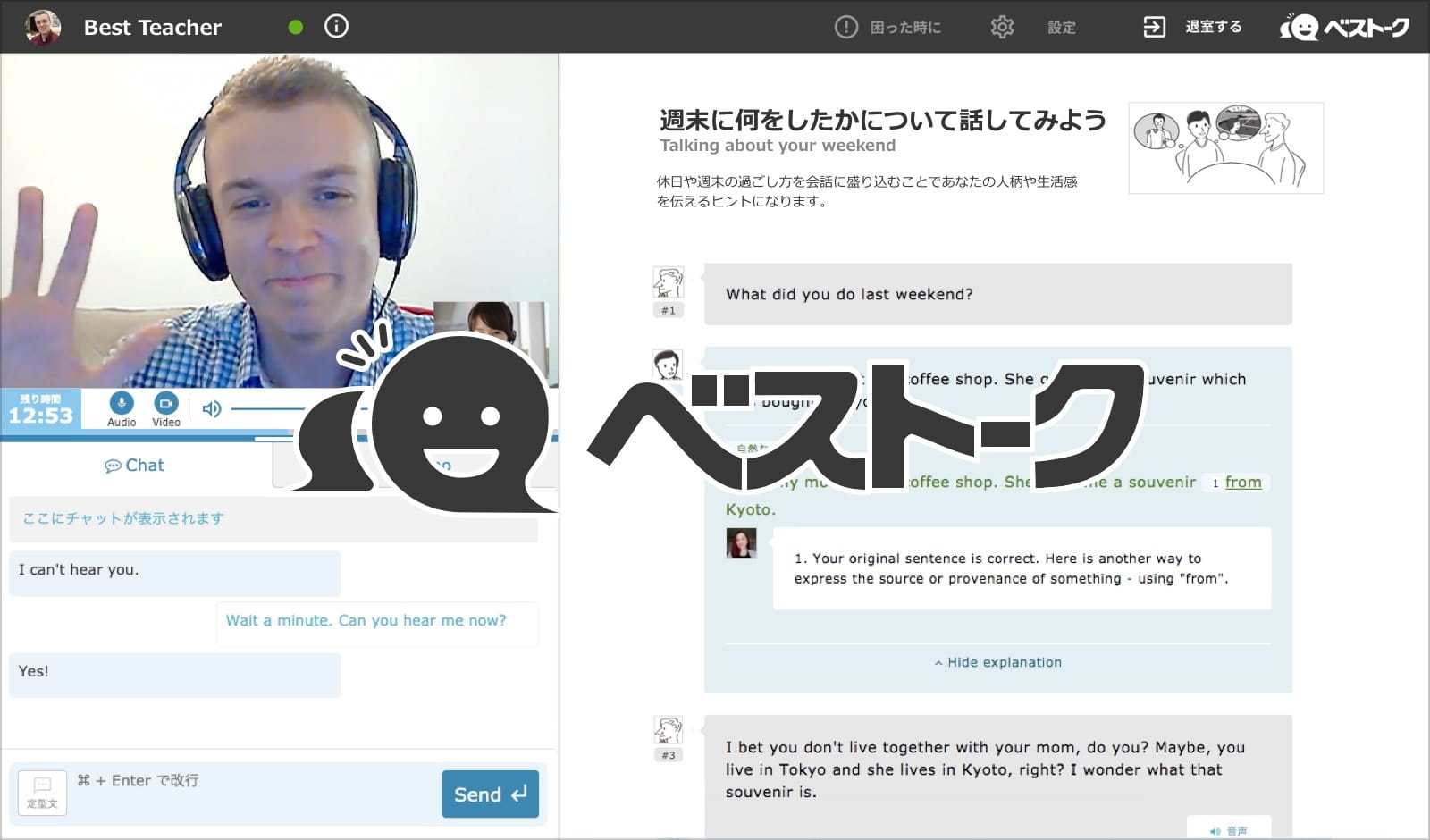1430x840 pixels.
Task: Click the teacher avatar for message #3
Action: coord(668,731)
